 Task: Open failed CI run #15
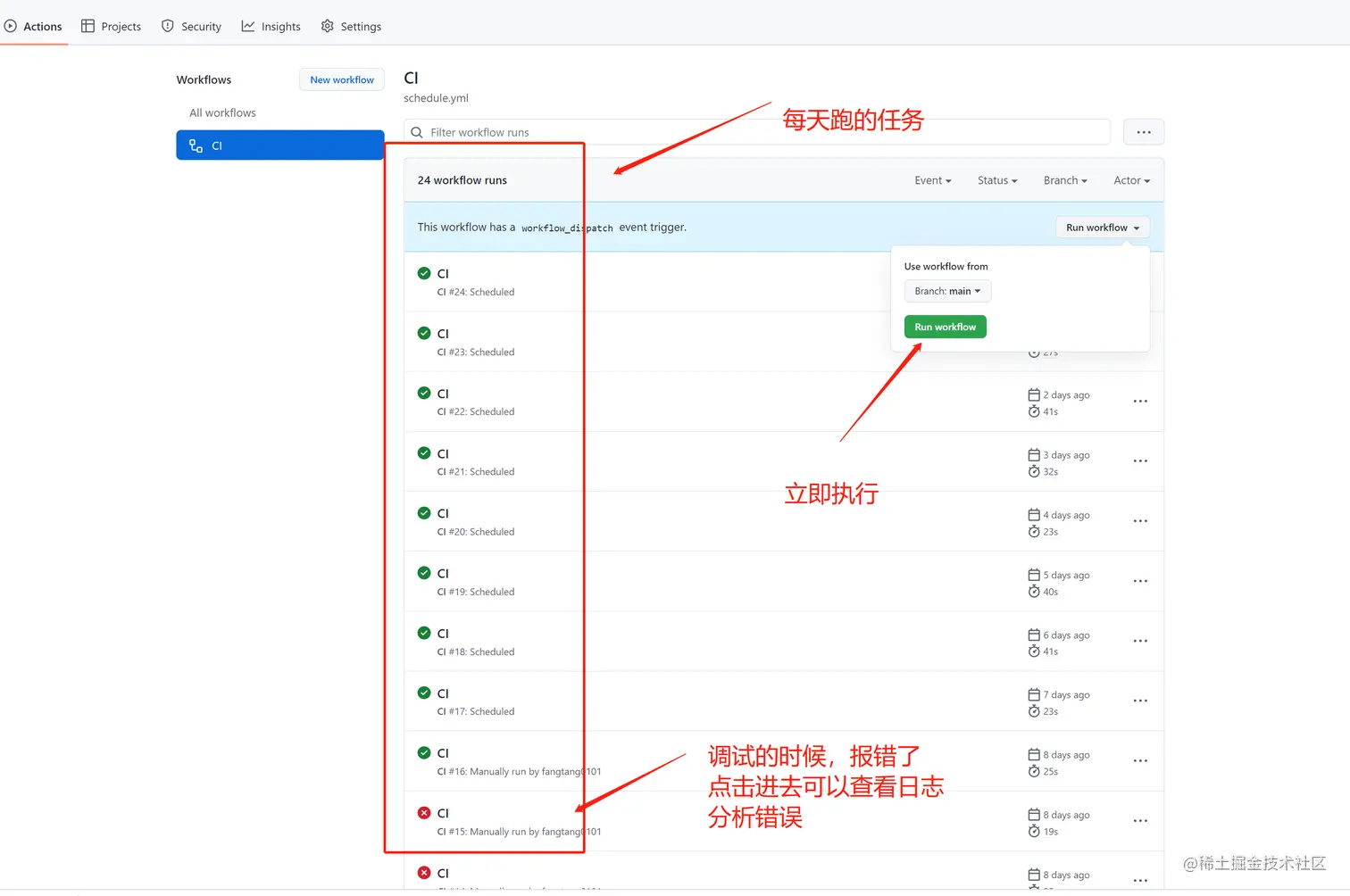tap(443, 813)
